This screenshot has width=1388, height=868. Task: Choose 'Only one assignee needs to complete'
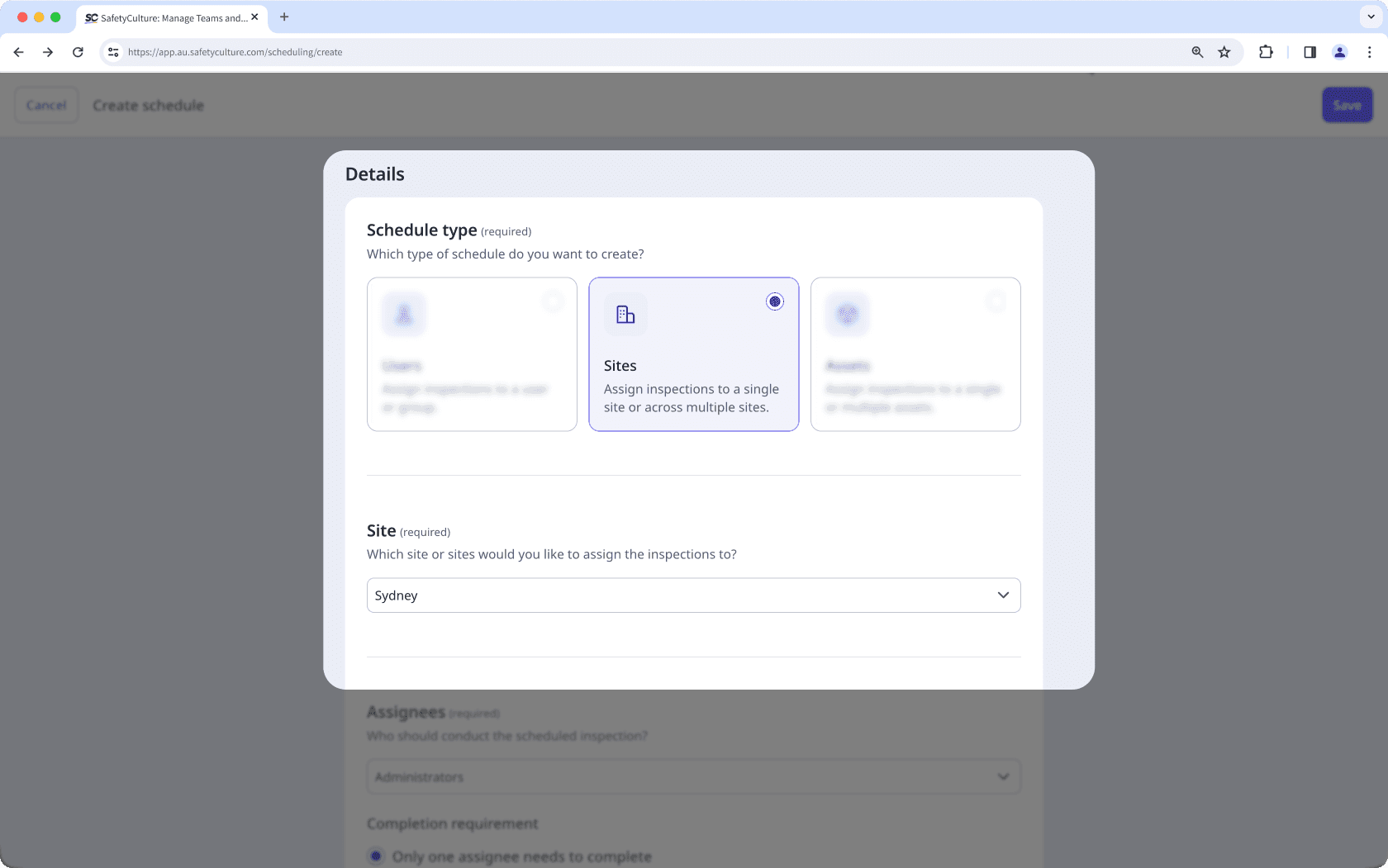click(x=376, y=856)
